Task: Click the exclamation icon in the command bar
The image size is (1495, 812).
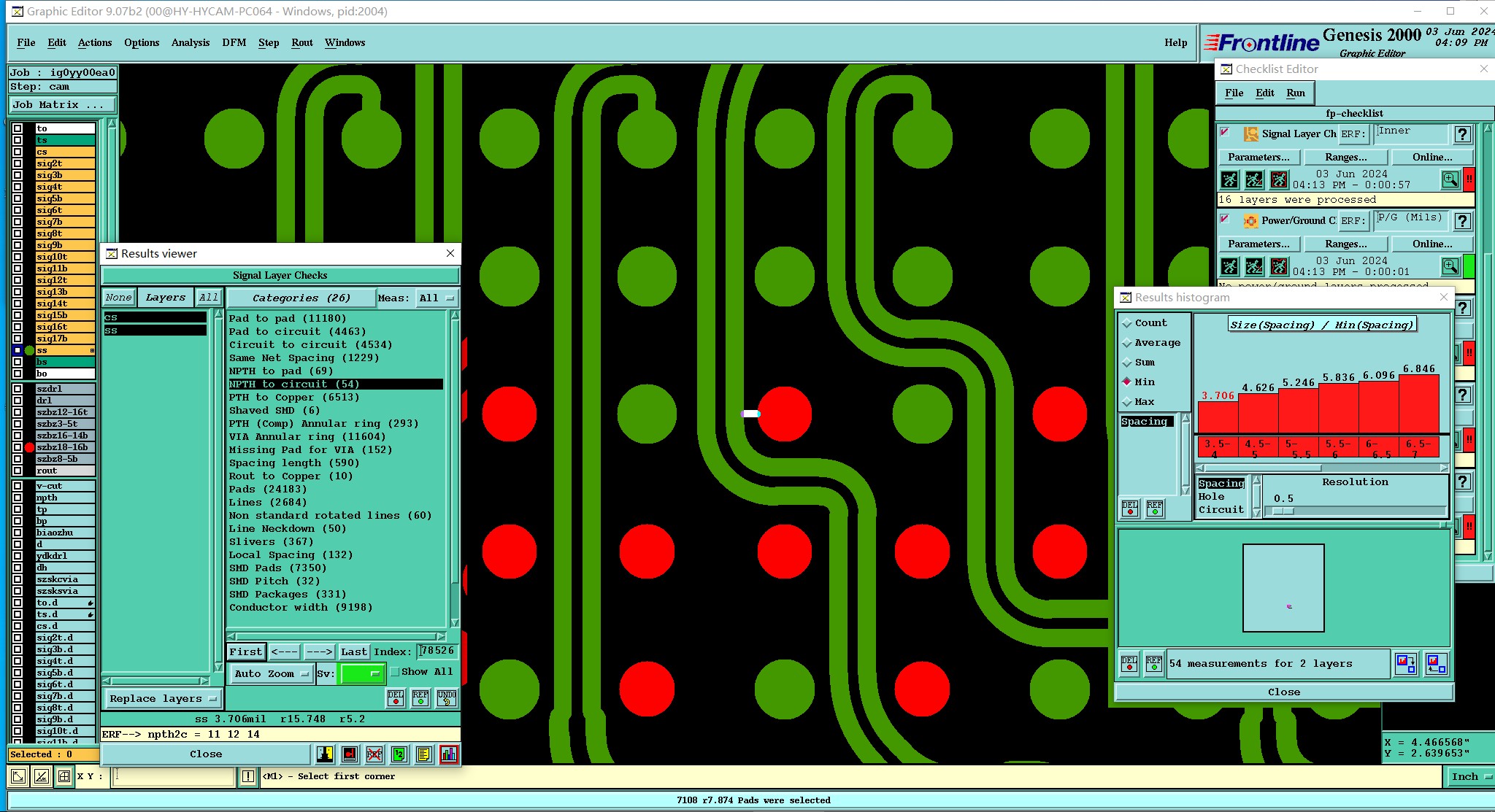Action: click(248, 776)
